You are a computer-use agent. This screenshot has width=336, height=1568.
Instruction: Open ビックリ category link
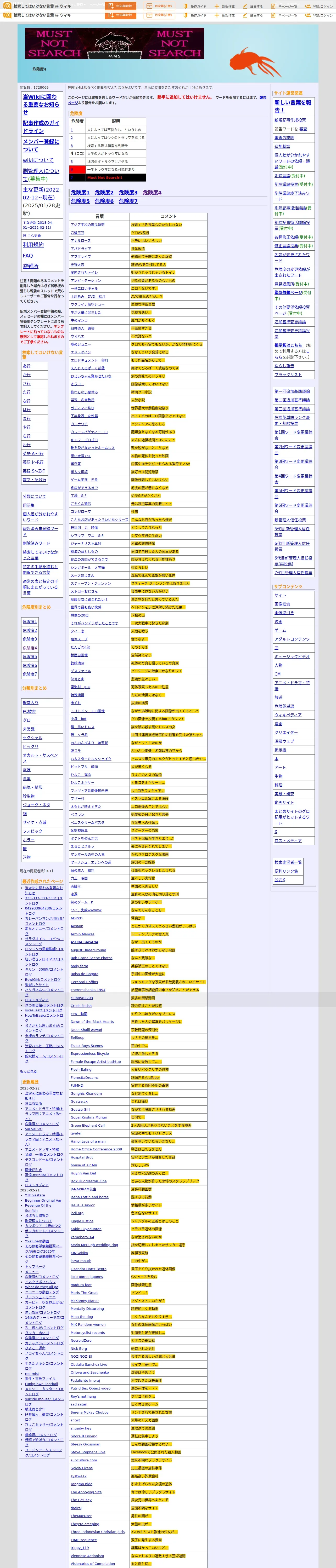(x=31, y=746)
